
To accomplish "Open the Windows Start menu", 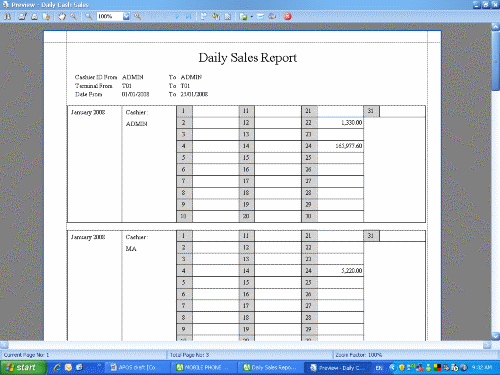I will click(x=23, y=367).
